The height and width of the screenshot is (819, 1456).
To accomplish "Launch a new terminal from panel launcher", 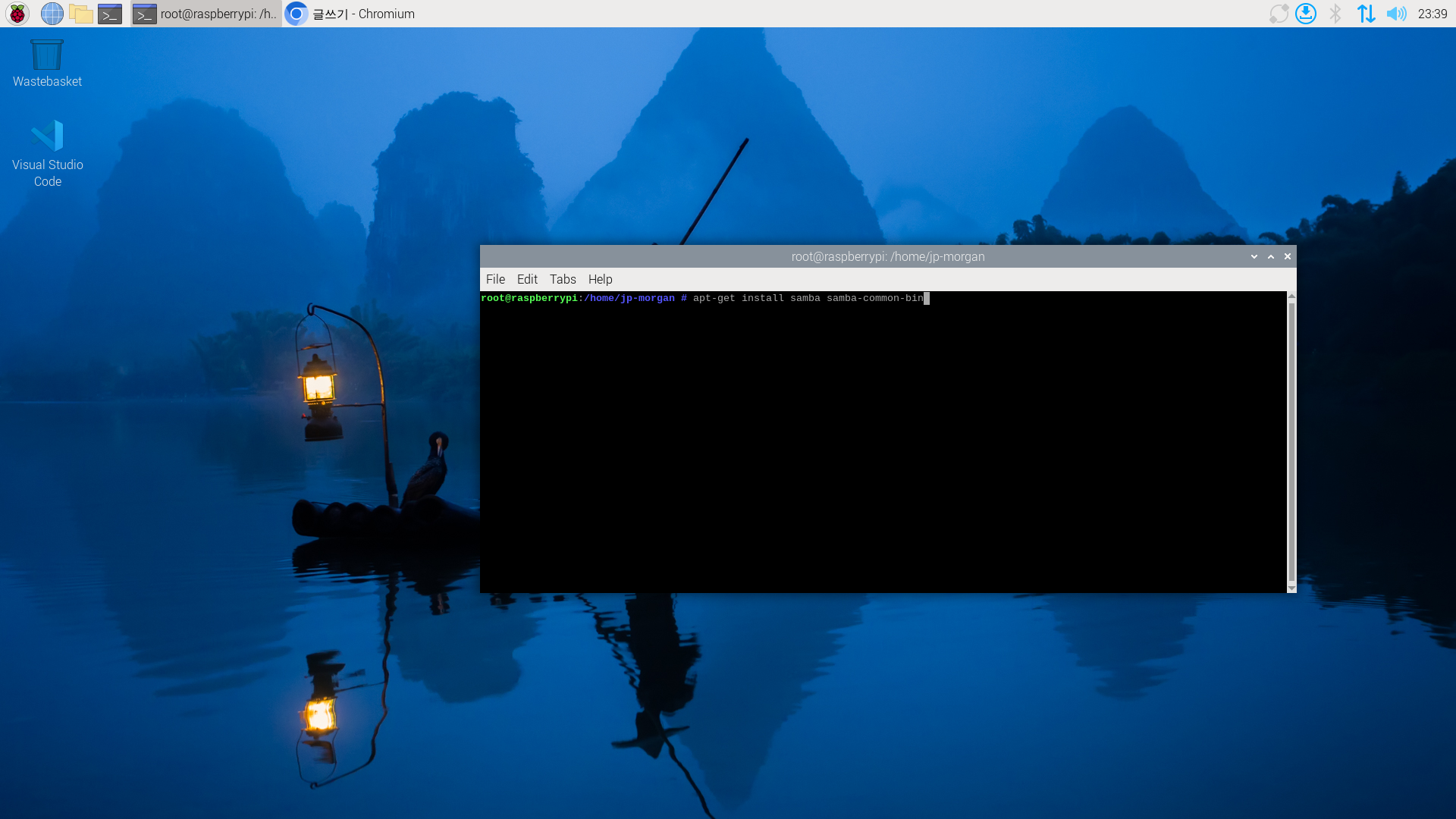I will click(x=110, y=14).
